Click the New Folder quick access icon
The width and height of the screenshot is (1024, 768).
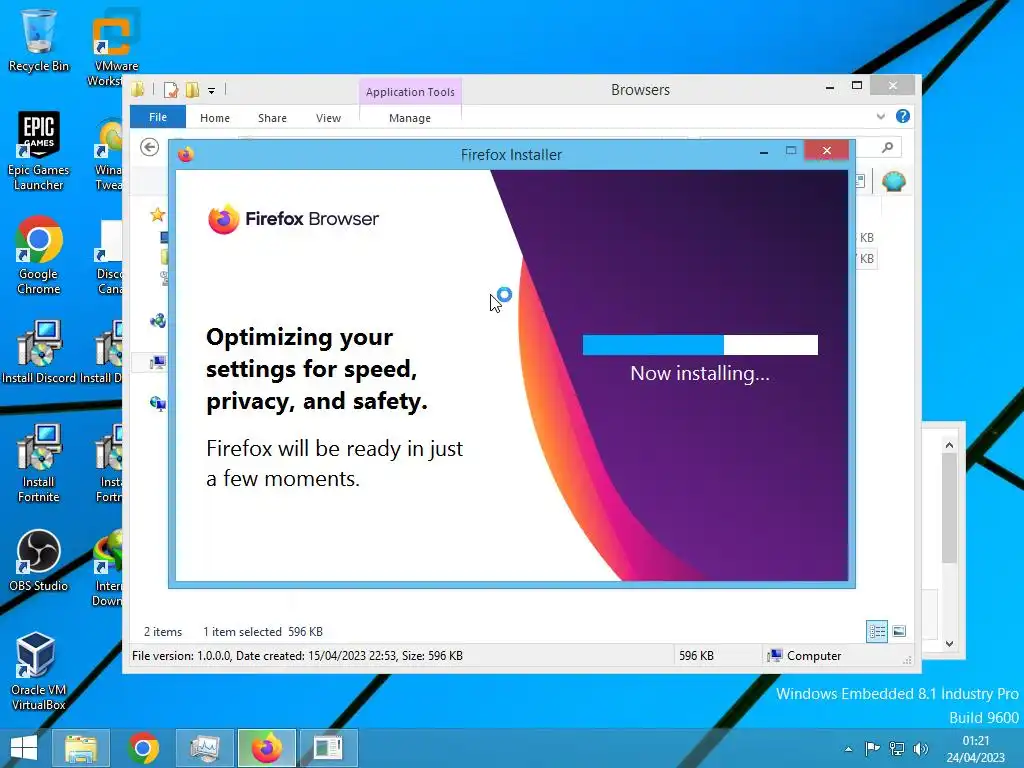click(x=192, y=90)
